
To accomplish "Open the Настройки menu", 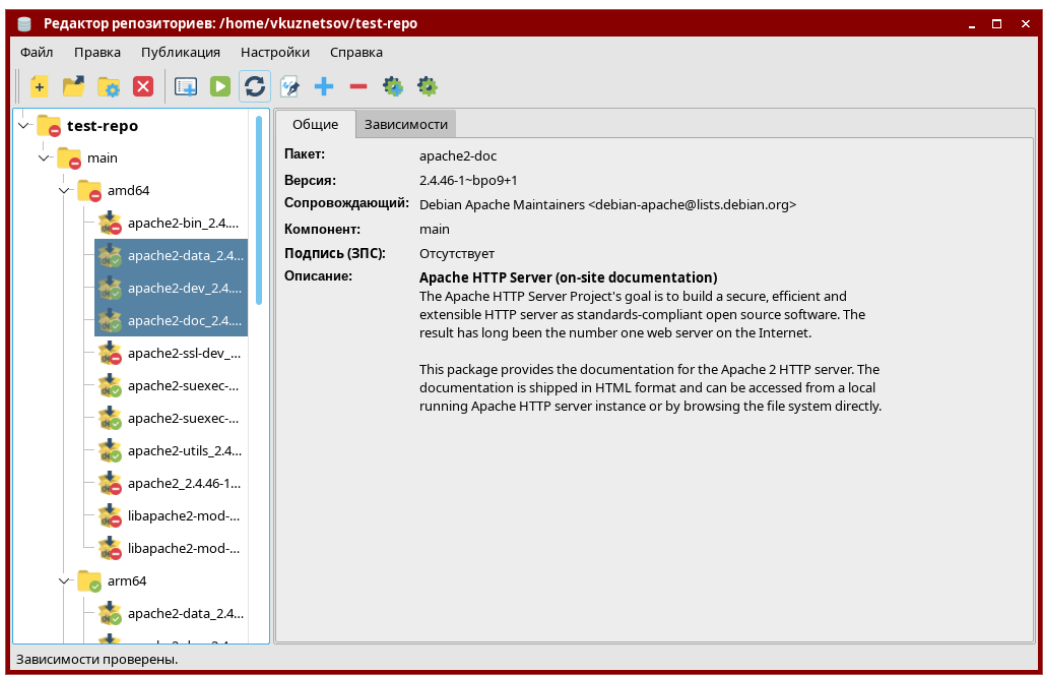I will tap(275, 52).
